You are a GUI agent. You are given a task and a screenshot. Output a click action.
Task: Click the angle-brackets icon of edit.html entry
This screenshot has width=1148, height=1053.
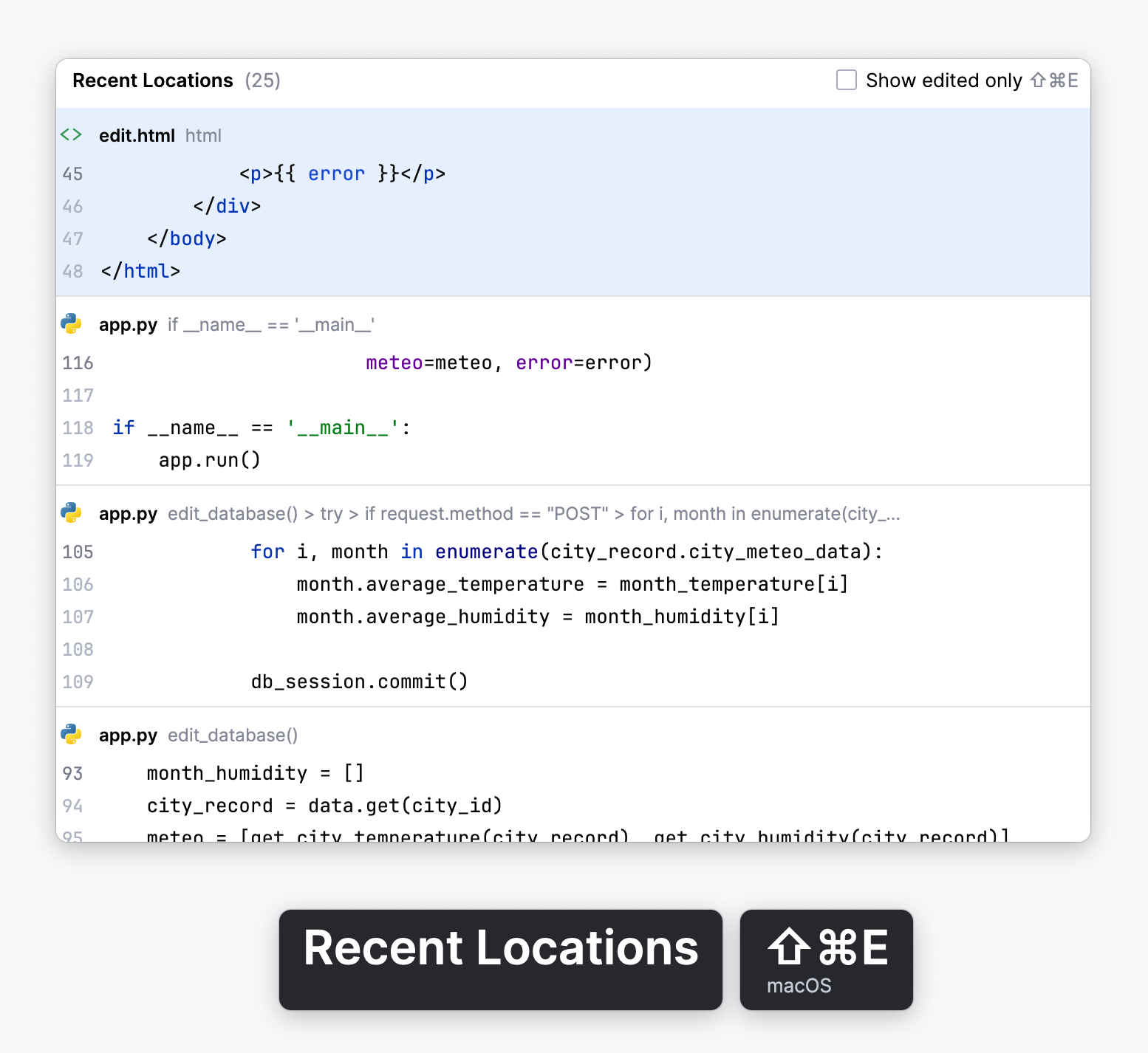71,135
